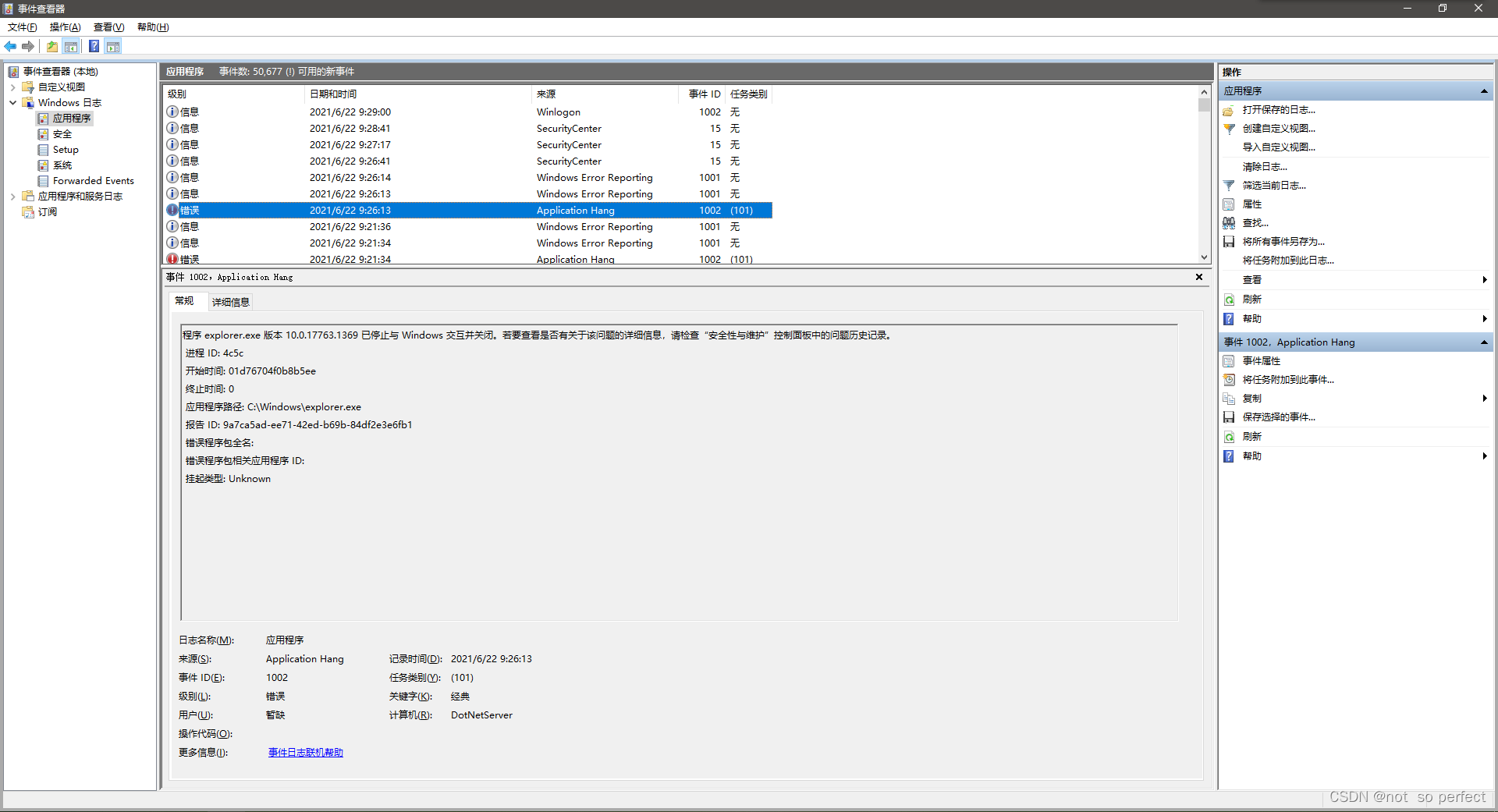Click the Back arrow toolbar icon
This screenshot has width=1498, height=812.
tap(10, 47)
